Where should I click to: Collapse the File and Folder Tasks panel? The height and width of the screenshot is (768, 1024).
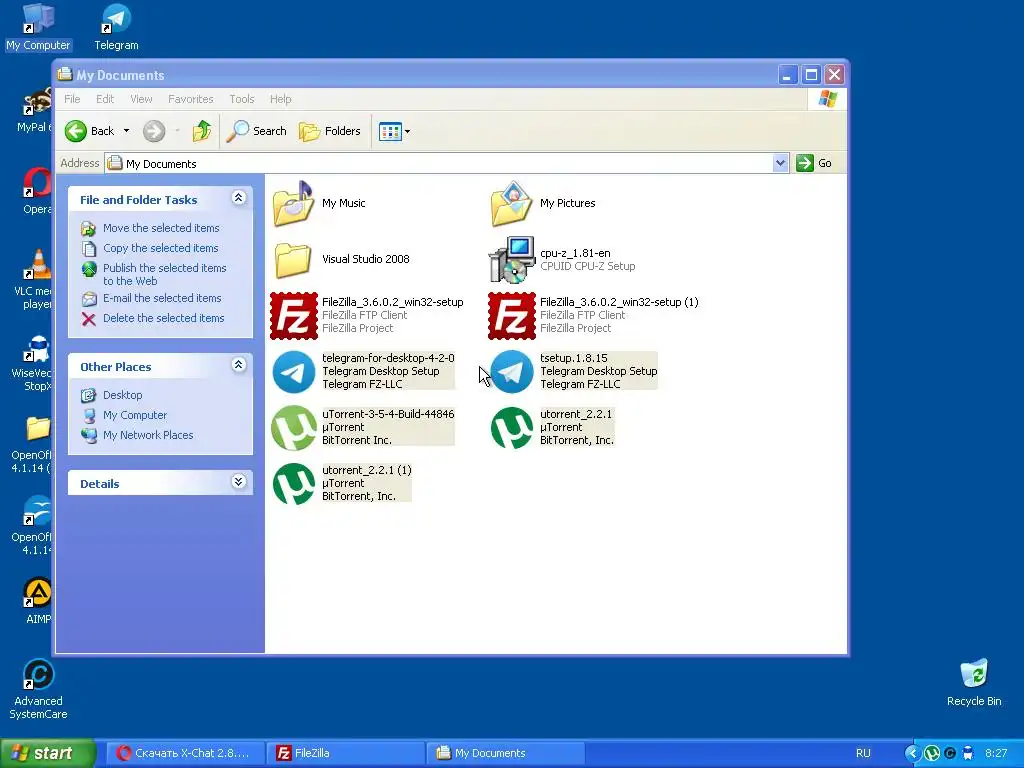[239, 198]
